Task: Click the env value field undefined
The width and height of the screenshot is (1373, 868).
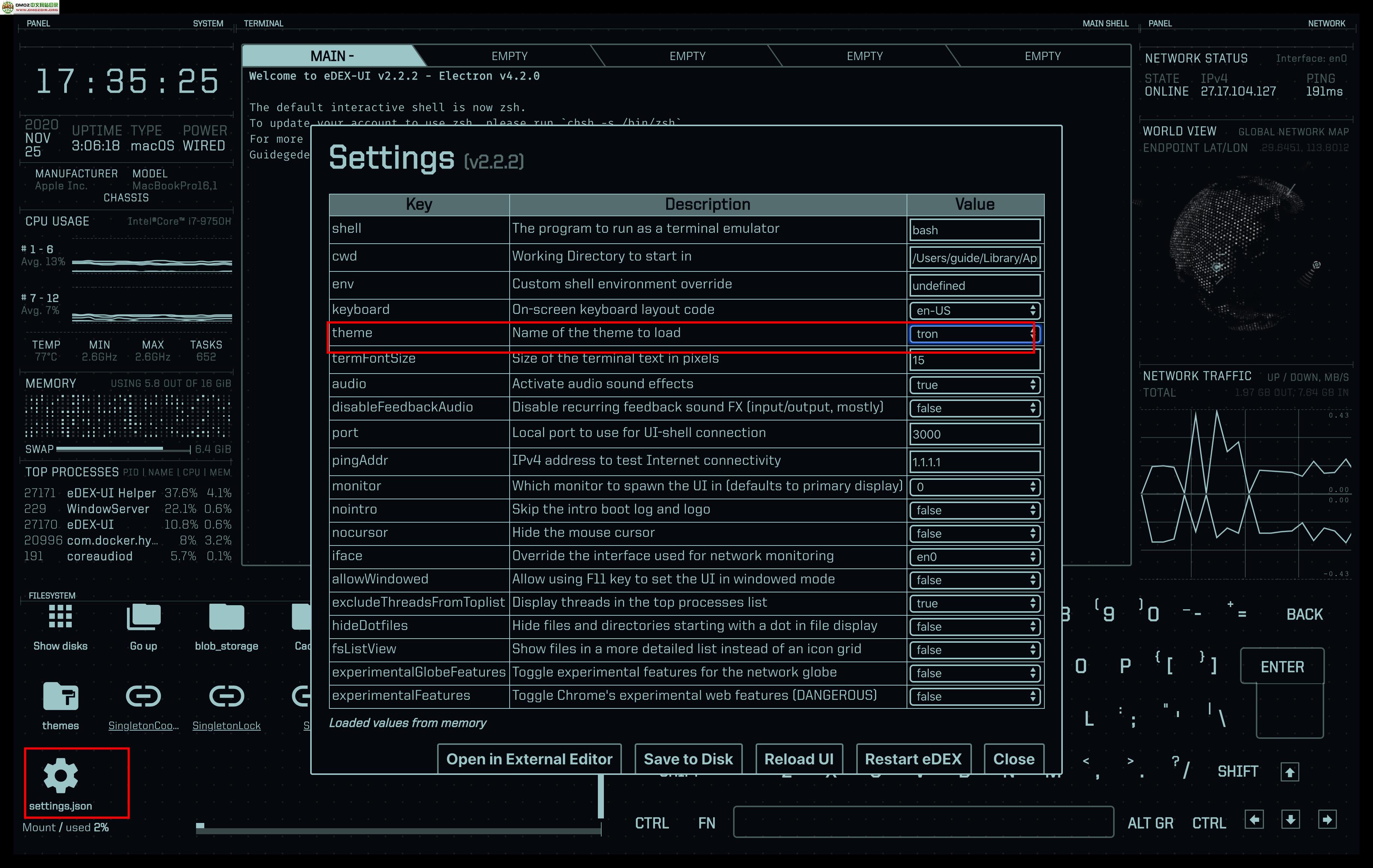Action: coord(975,286)
